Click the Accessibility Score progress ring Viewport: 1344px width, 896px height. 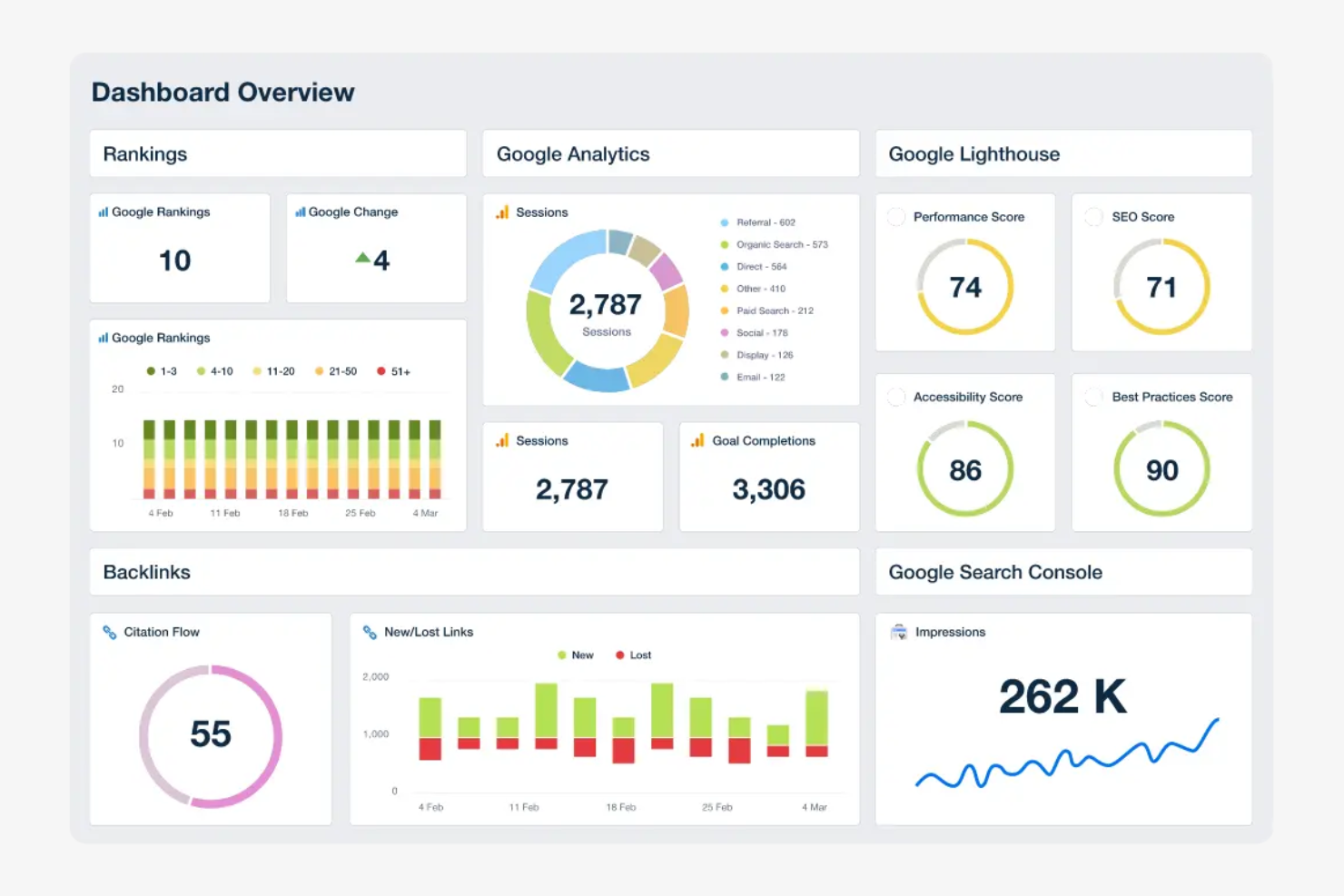click(x=965, y=469)
